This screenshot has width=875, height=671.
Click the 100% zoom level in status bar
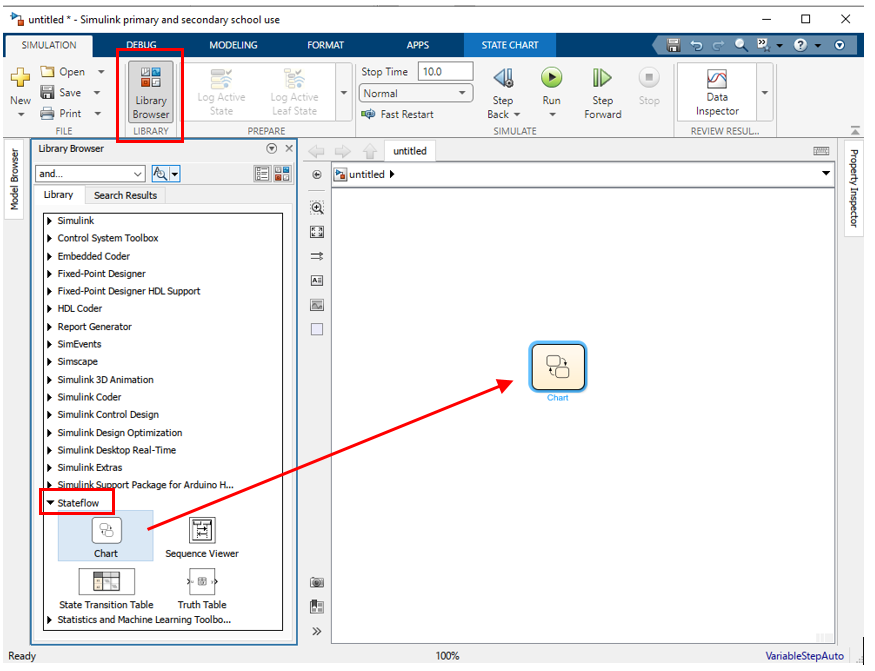tap(448, 656)
